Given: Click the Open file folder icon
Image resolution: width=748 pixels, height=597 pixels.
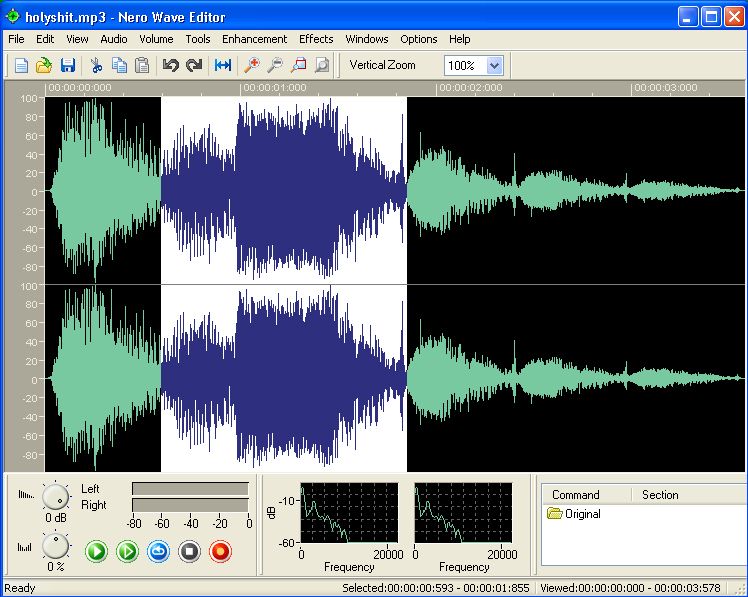Looking at the screenshot, I should tap(44, 66).
